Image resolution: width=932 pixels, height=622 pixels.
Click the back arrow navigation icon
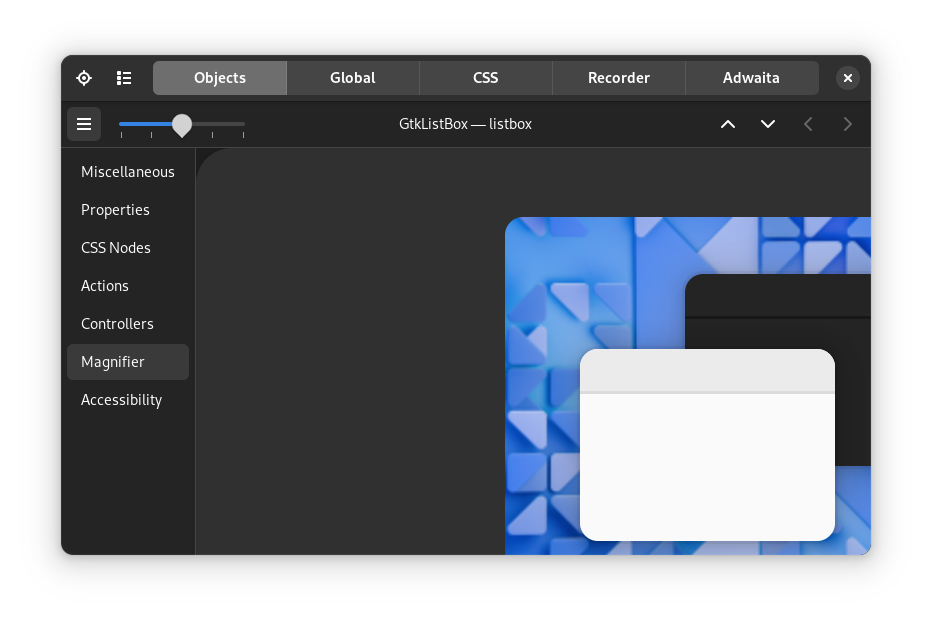tap(808, 124)
